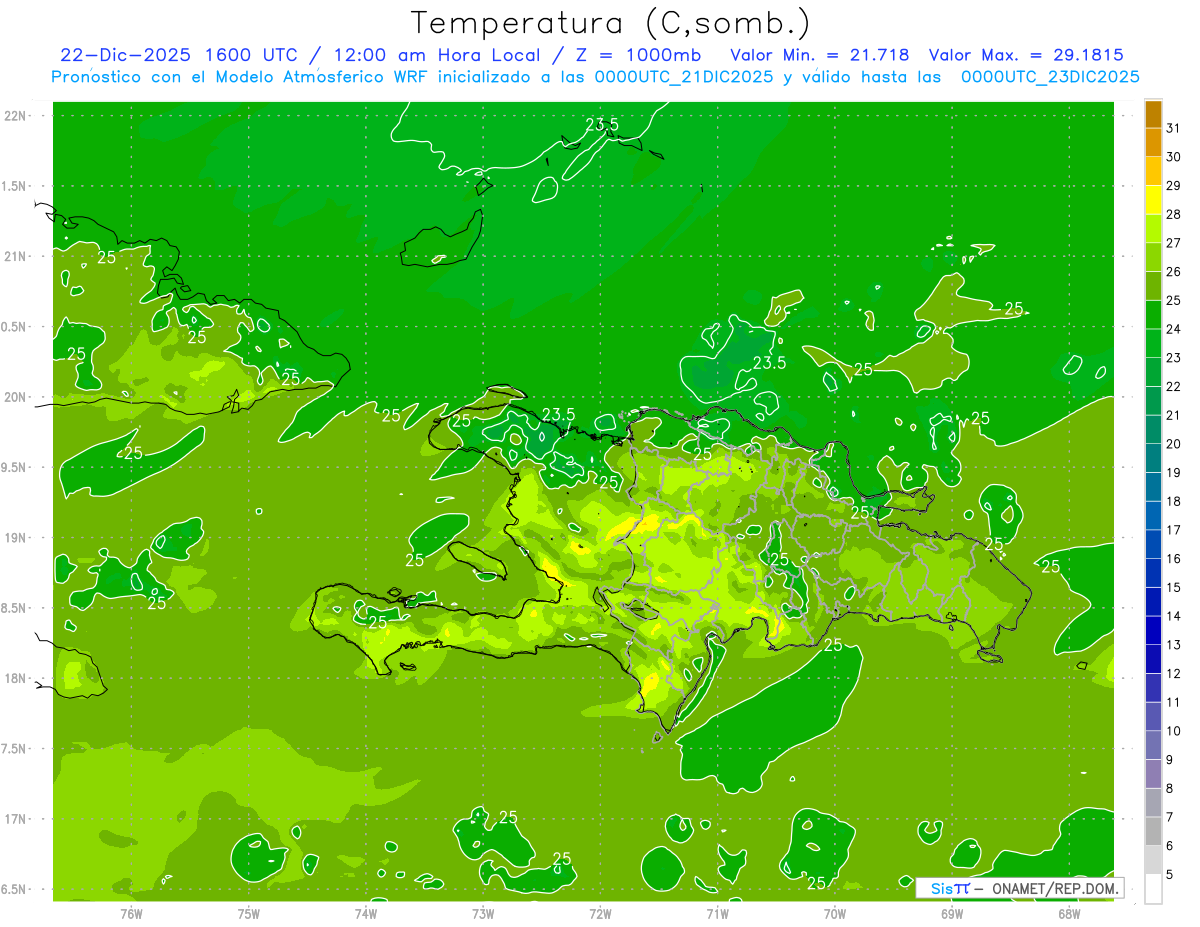Click the '68W' longitude axis label
The width and height of the screenshot is (1200, 927).
pos(1069,913)
